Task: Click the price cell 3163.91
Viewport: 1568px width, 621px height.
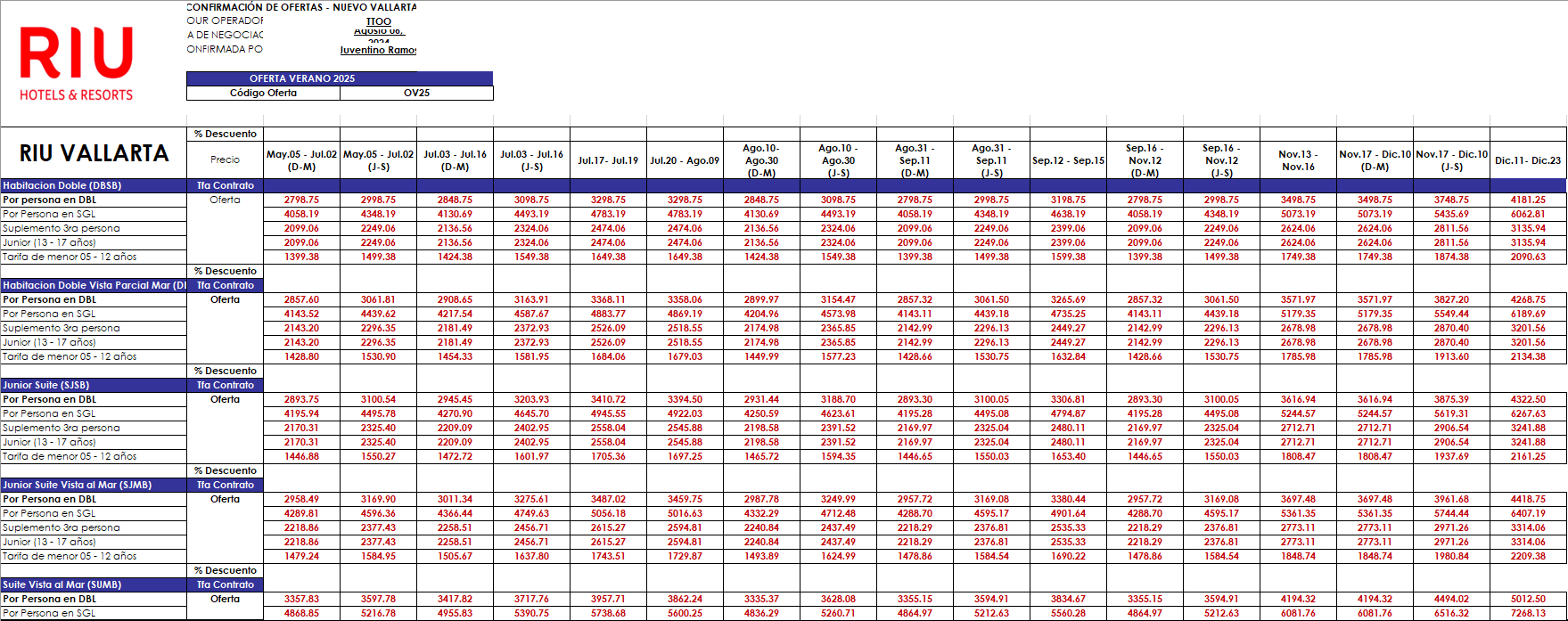Action: pyautogui.click(x=531, y=299)
